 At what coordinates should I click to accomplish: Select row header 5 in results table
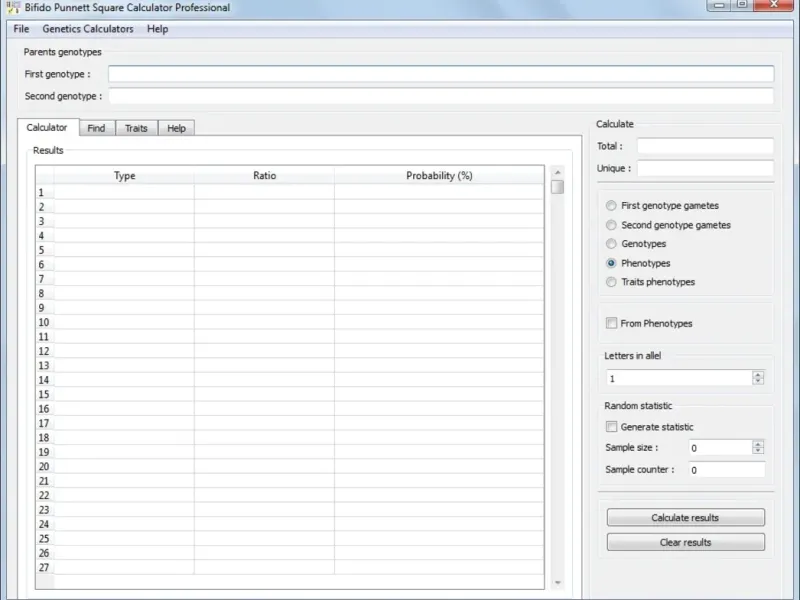(44, 250)
